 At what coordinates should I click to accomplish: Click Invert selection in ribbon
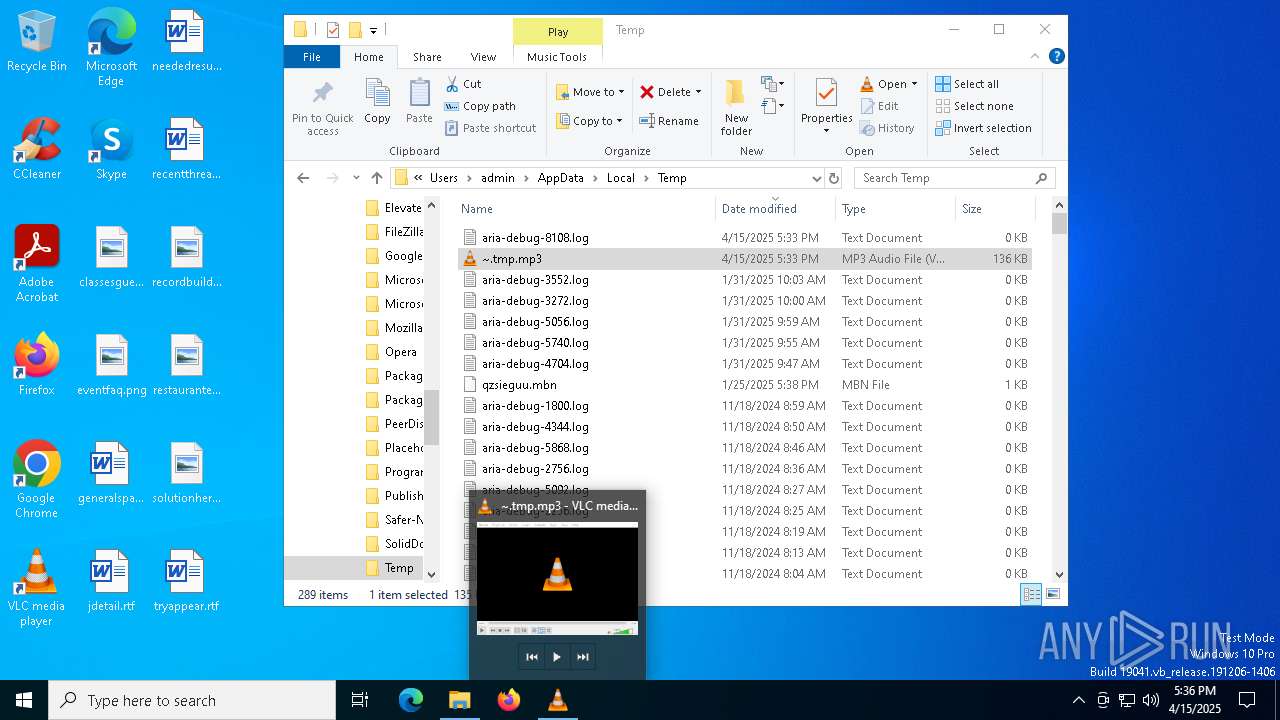pyautogui.click(x=983, y=128)
